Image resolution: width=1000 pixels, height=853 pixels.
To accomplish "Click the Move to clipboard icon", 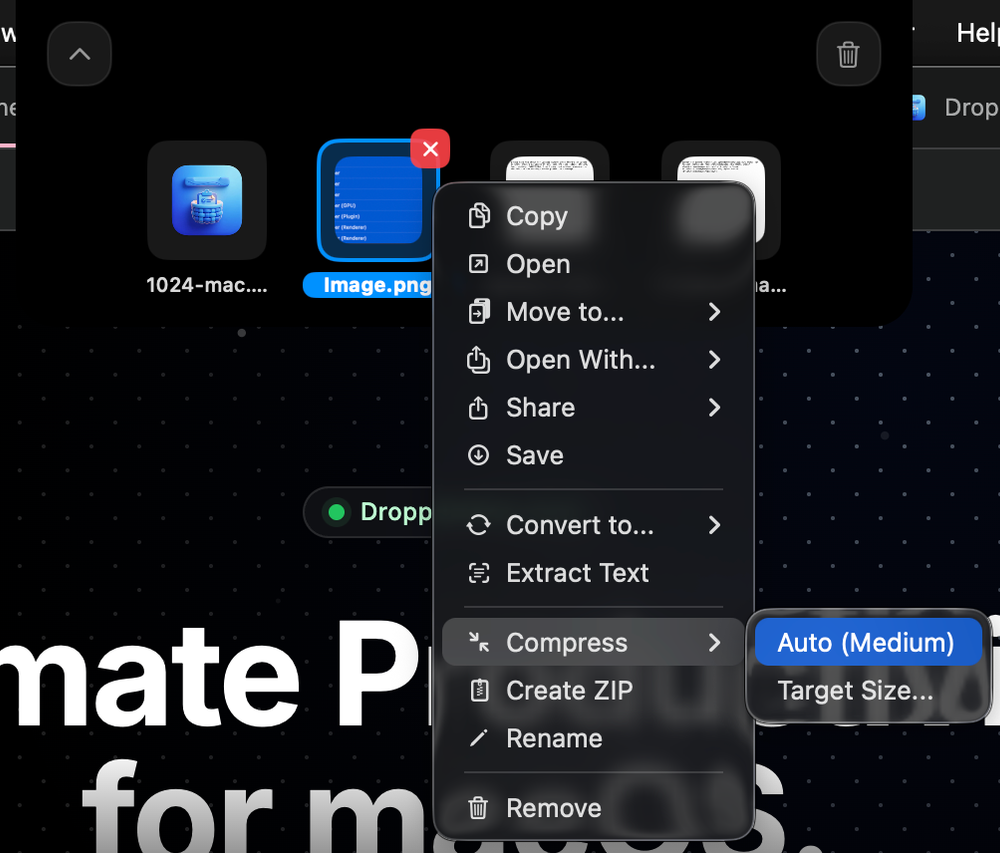I will point(479,311).
